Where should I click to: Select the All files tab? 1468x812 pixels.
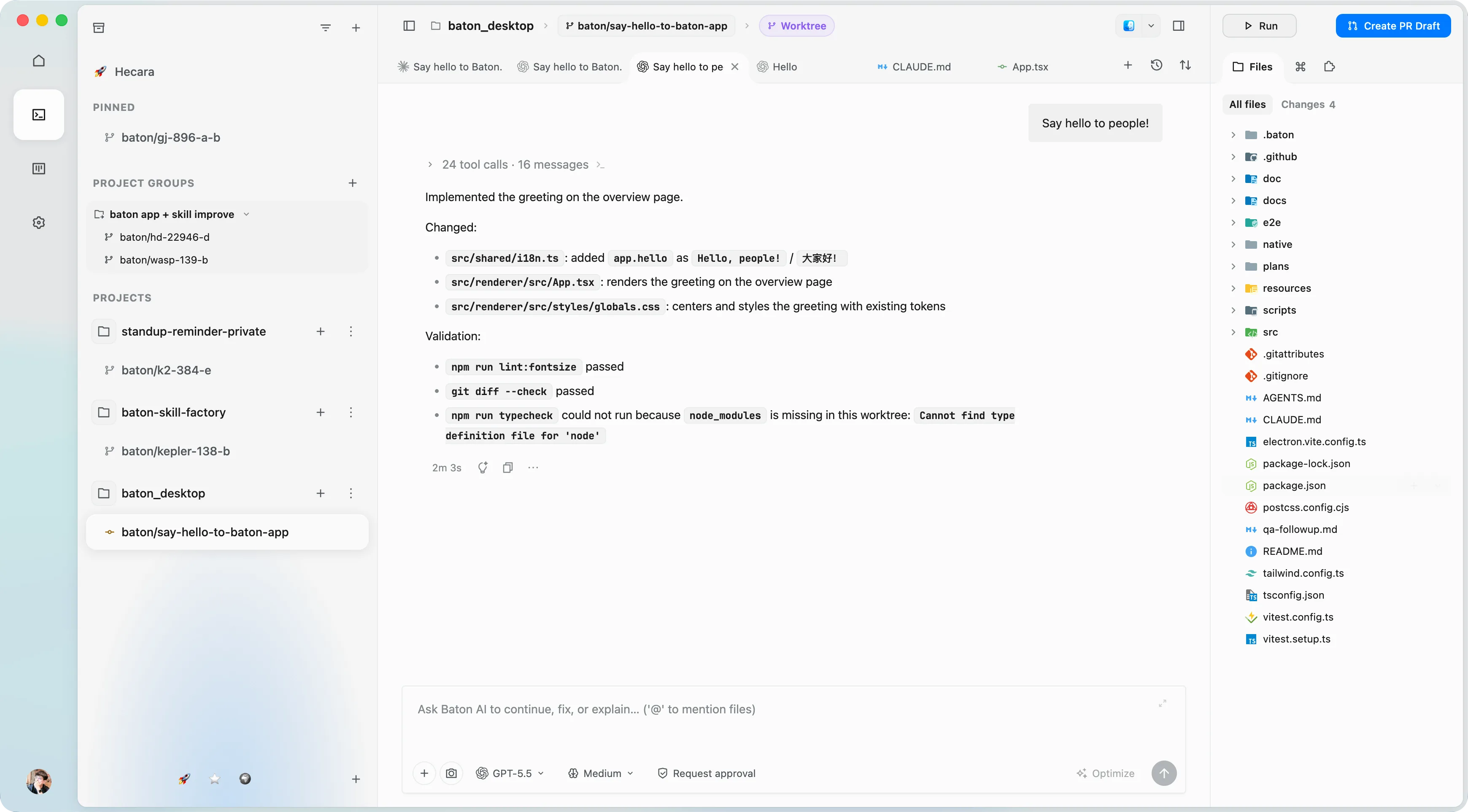[x=1247, y=104]
